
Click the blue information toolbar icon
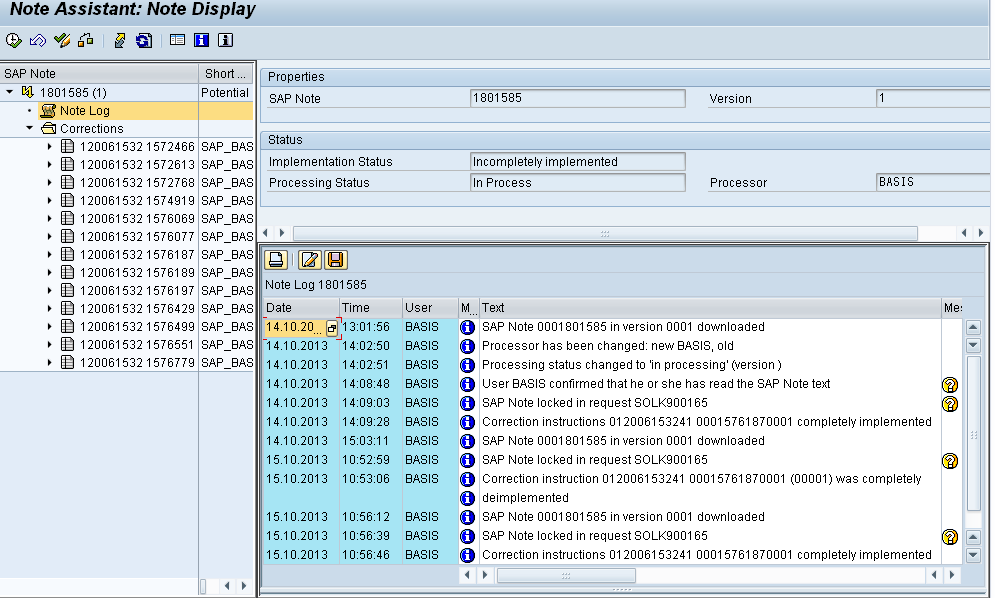pyautogui.click(x=202, y=40)
